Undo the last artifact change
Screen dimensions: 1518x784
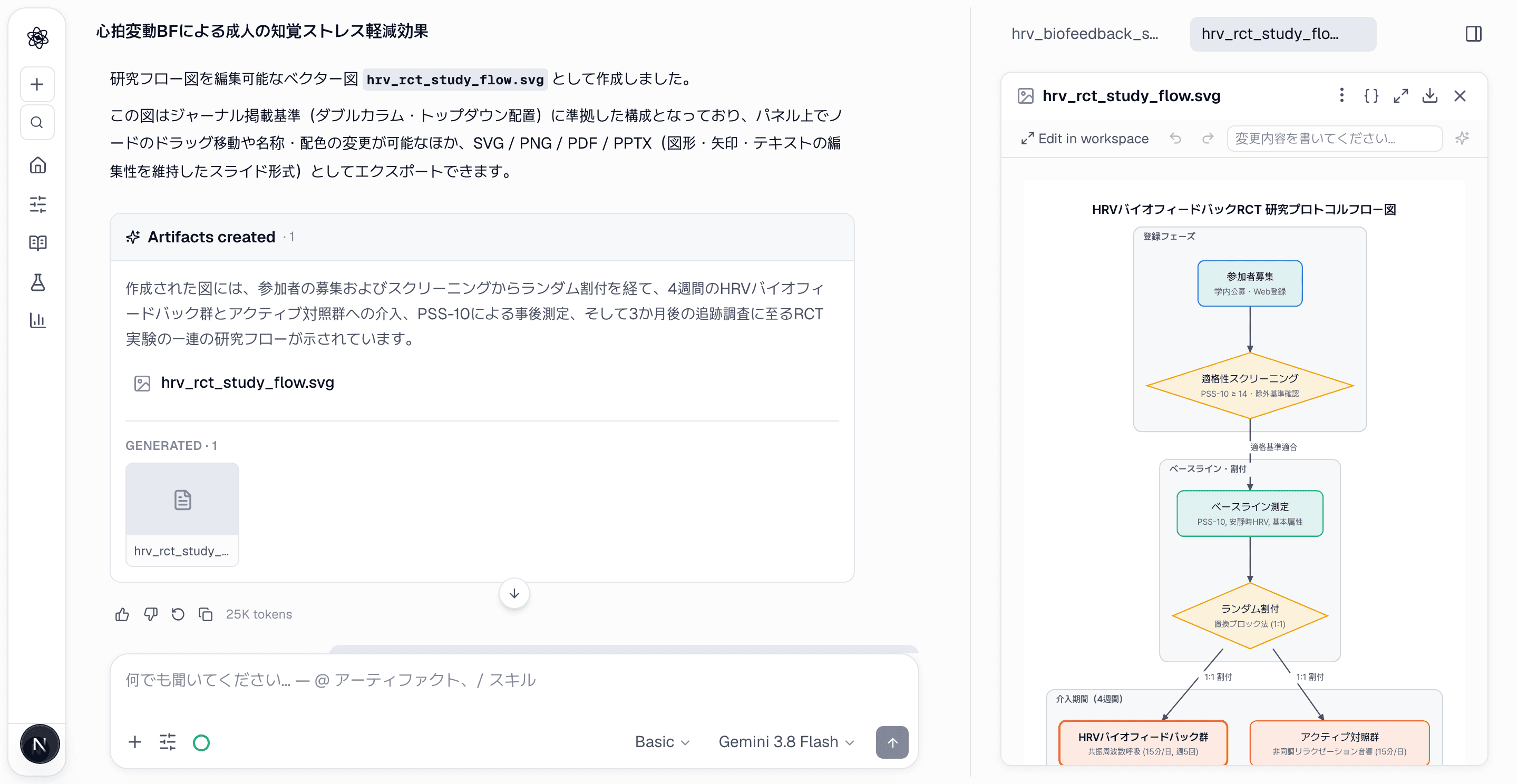pos(1175,139)
